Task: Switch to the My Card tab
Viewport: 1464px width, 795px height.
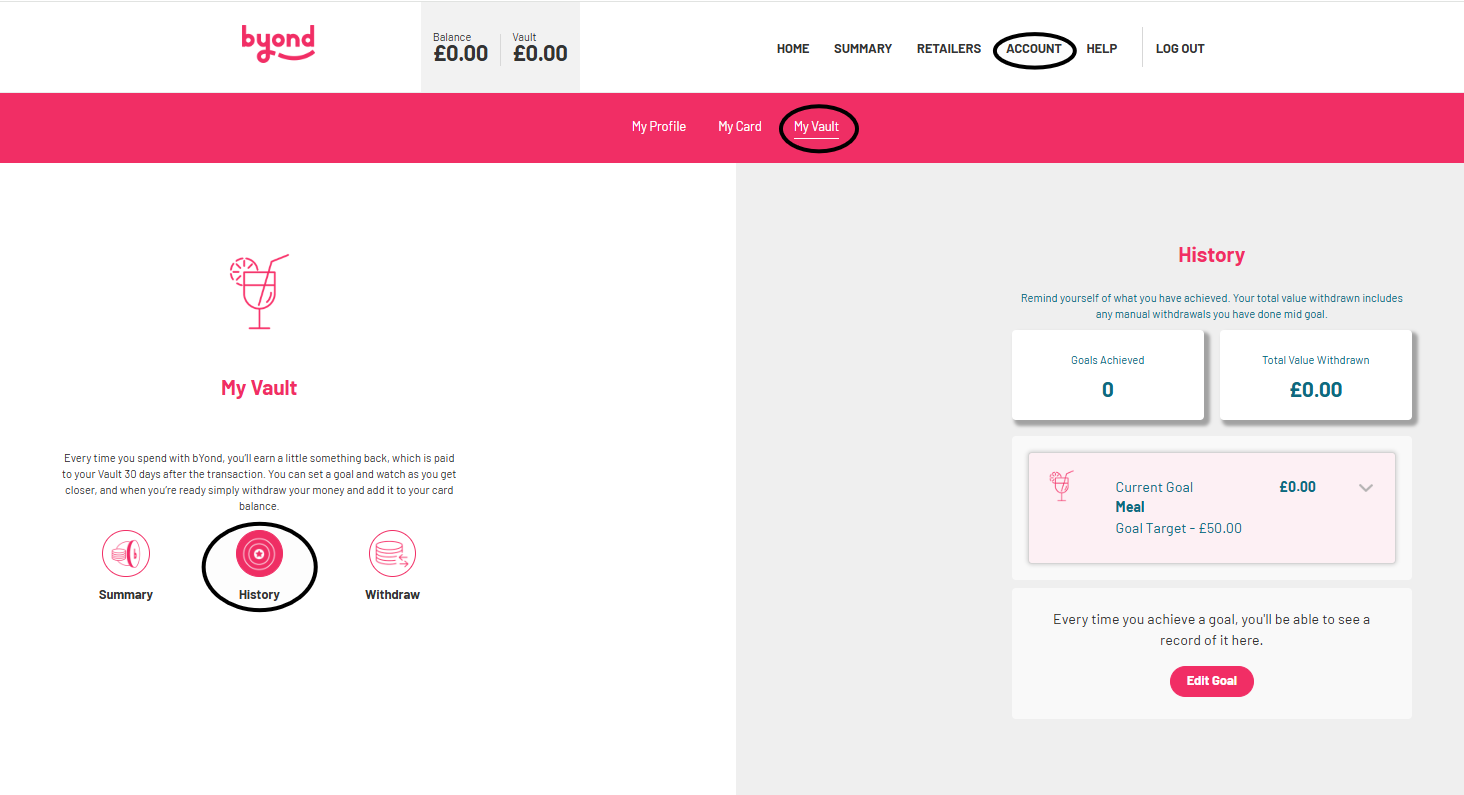Action: (x=740, y=126)
